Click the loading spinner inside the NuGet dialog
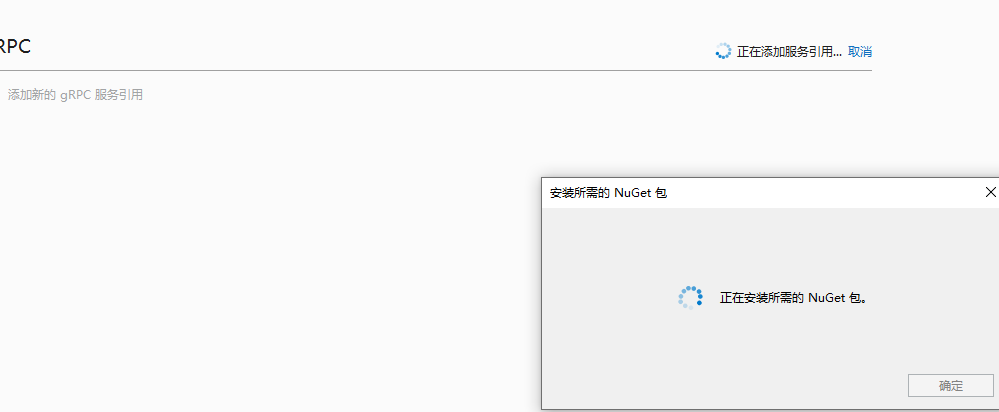Viewport: 999px width, 412px height. tap(690, 297)
